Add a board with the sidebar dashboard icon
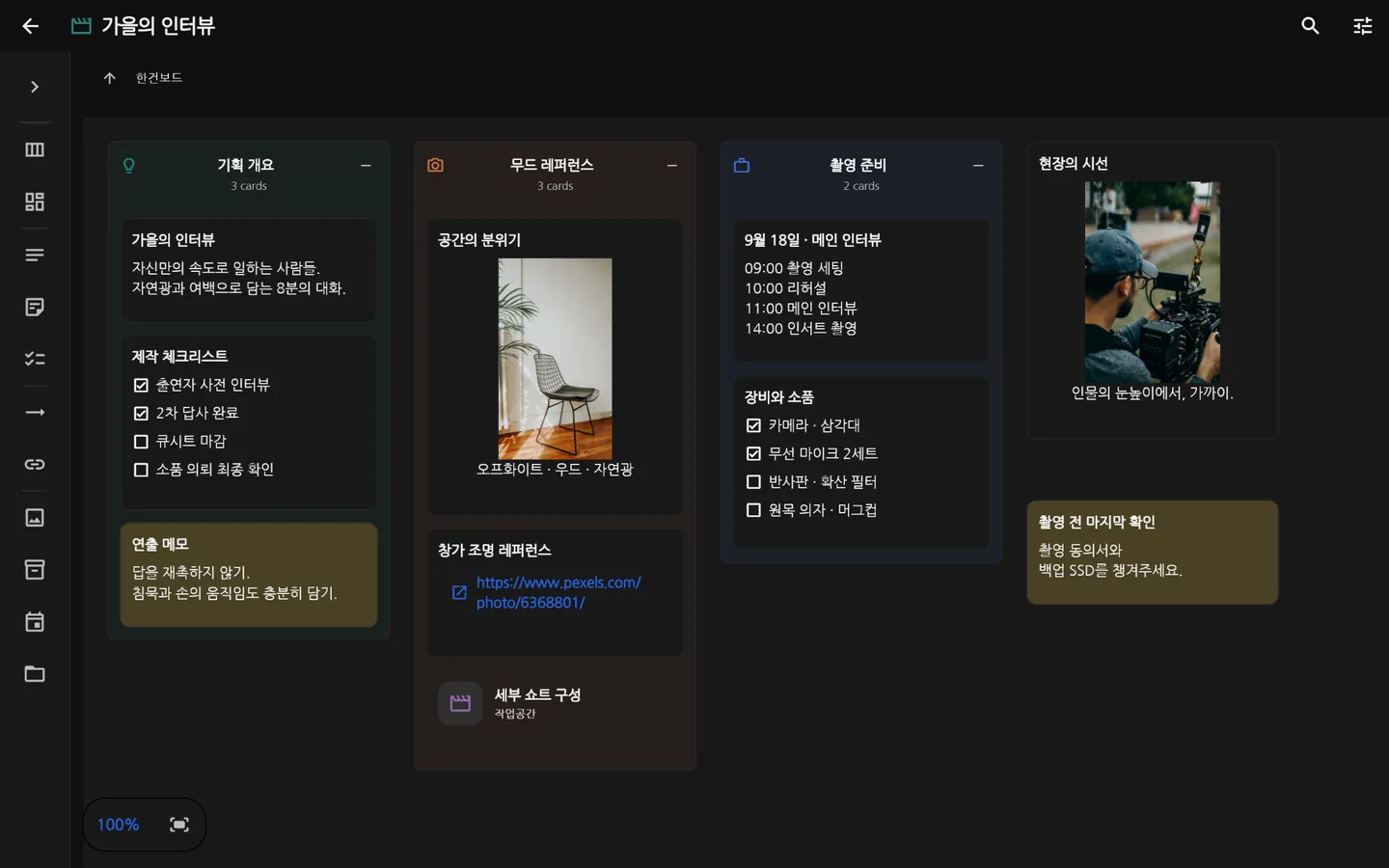Image resolution: width=1389 pixels, height=868 pixels. [x=35, y=202]
